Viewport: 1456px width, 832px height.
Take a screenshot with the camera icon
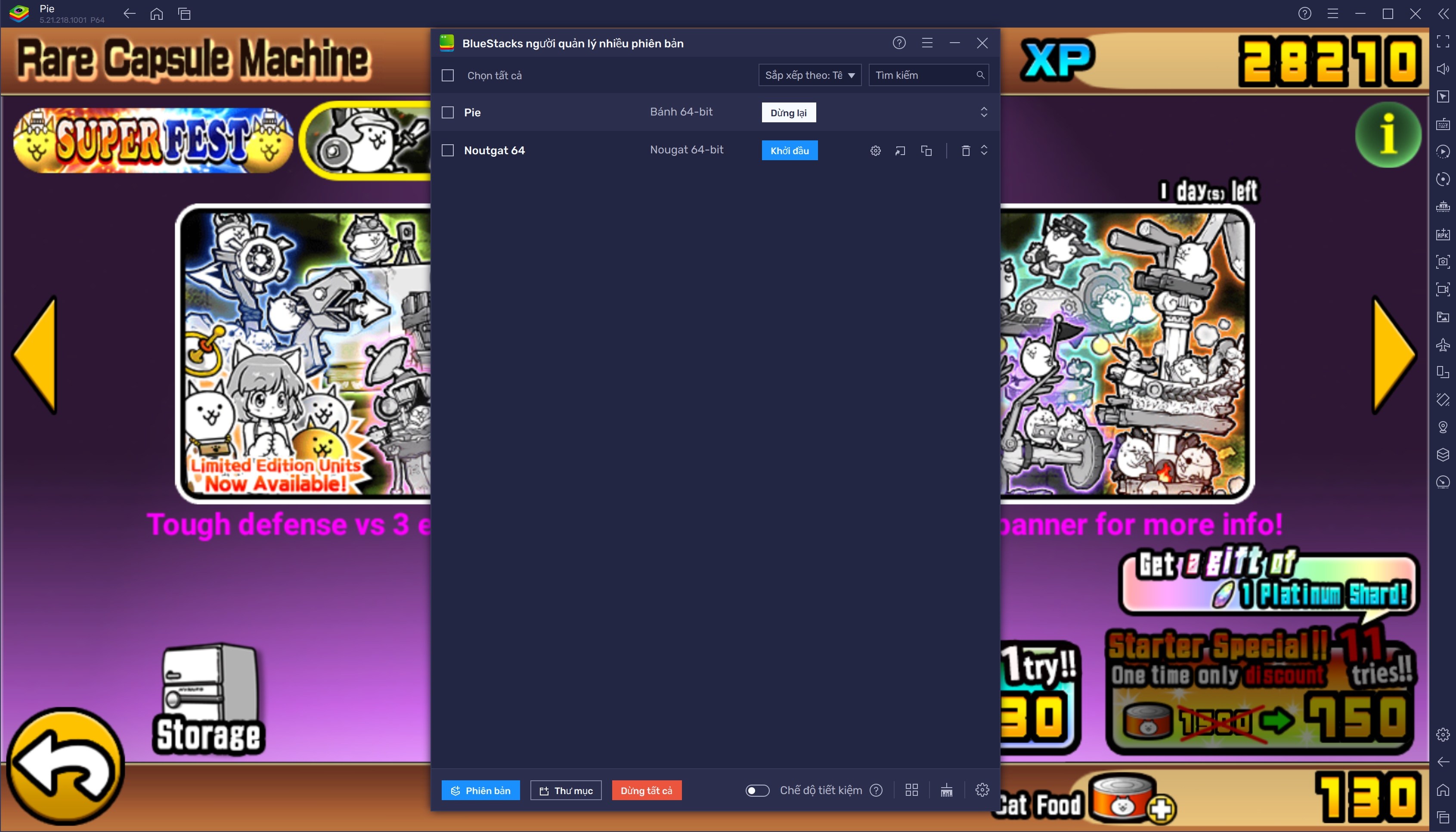[x=1442, y=261]
